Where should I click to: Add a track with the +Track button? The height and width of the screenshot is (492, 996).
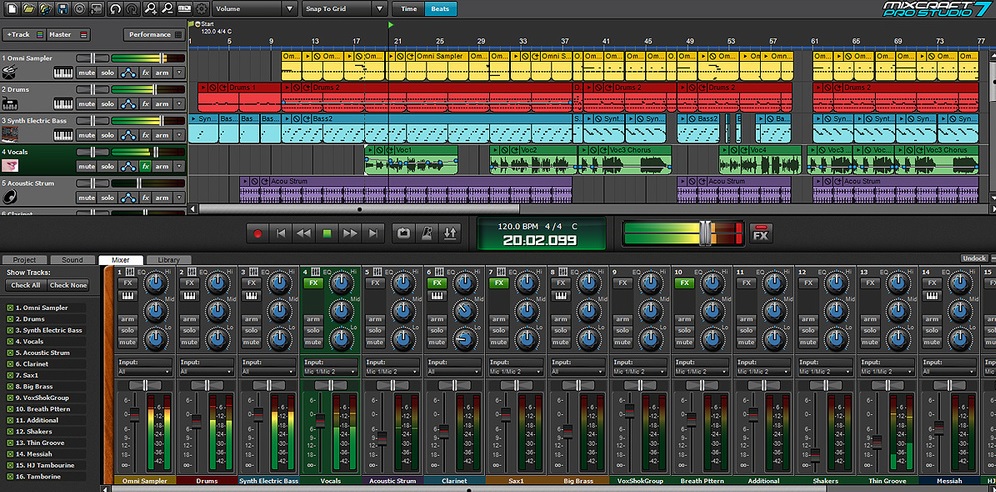pos(24,34)
